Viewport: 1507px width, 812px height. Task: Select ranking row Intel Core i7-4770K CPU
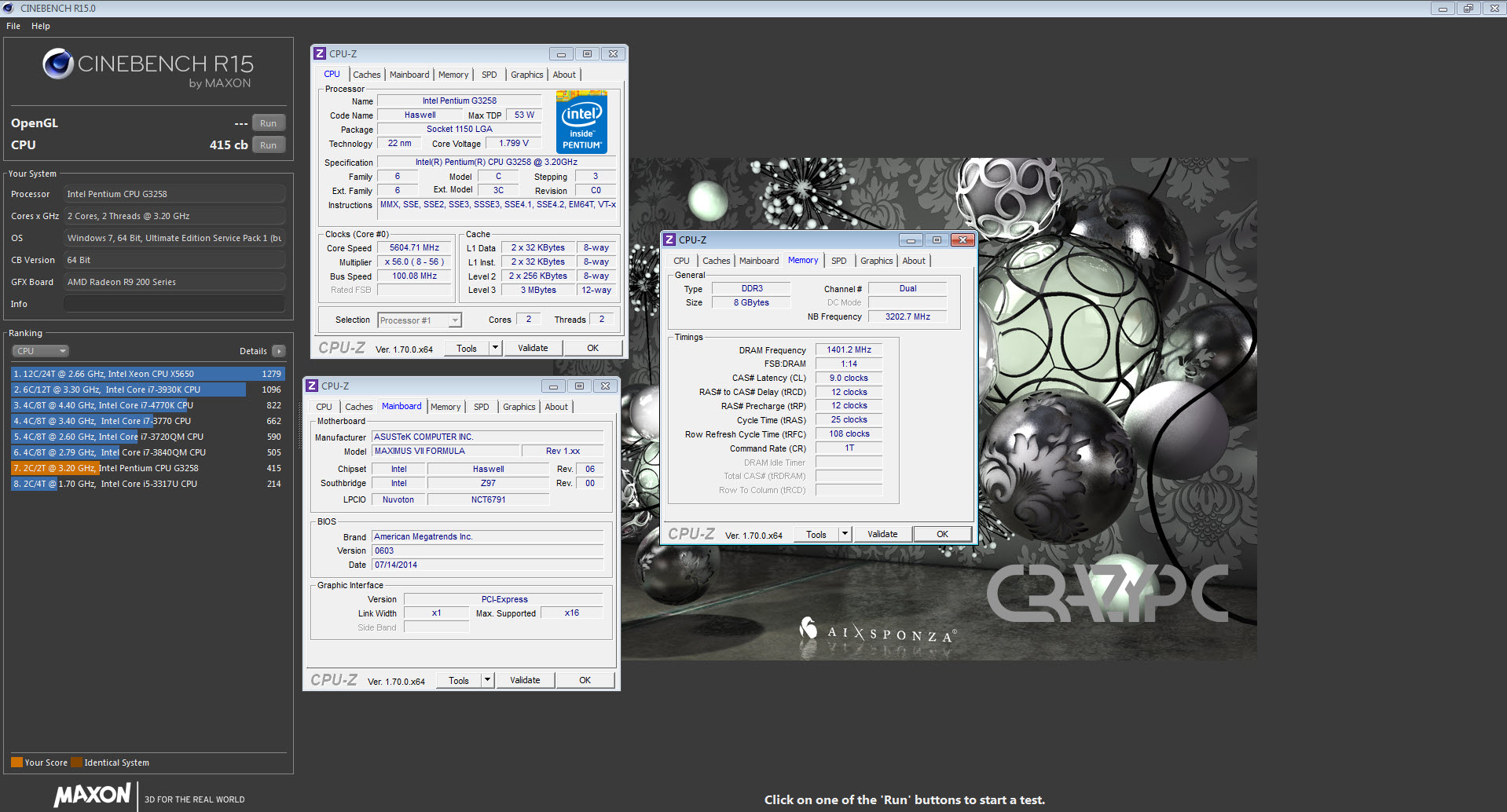pyautogui.click(x=148, y=405)
